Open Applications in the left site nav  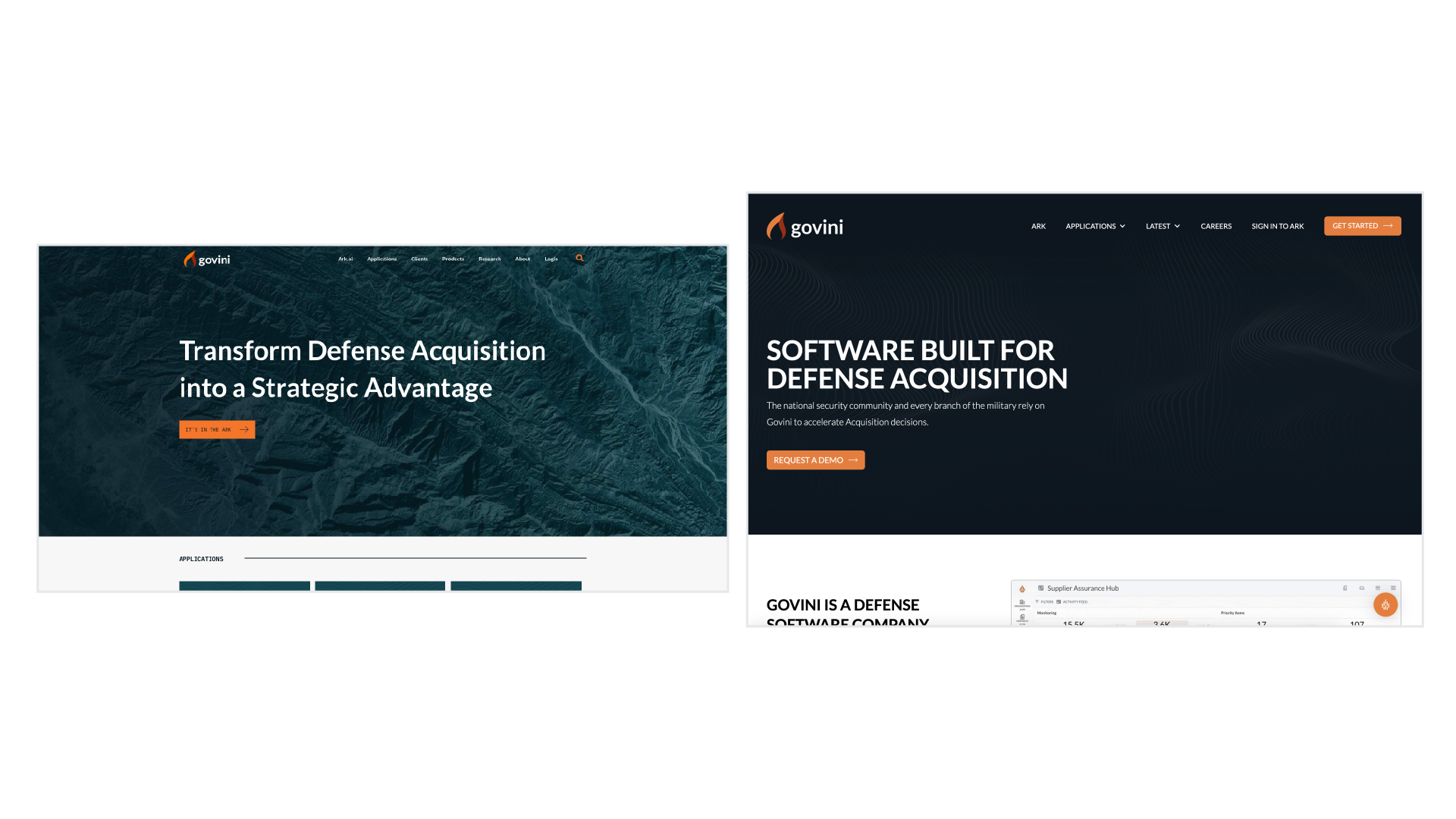(x=381, y=259)
